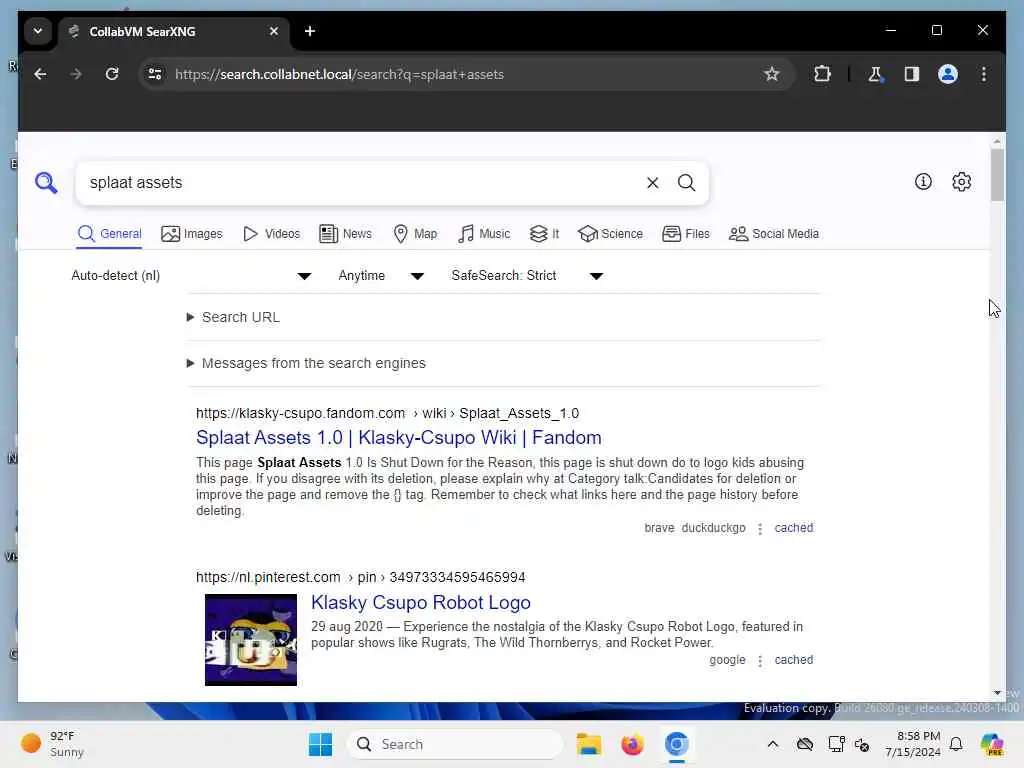Open the Windows Start menu
1024x768 pixels.
tap(320, 744)
